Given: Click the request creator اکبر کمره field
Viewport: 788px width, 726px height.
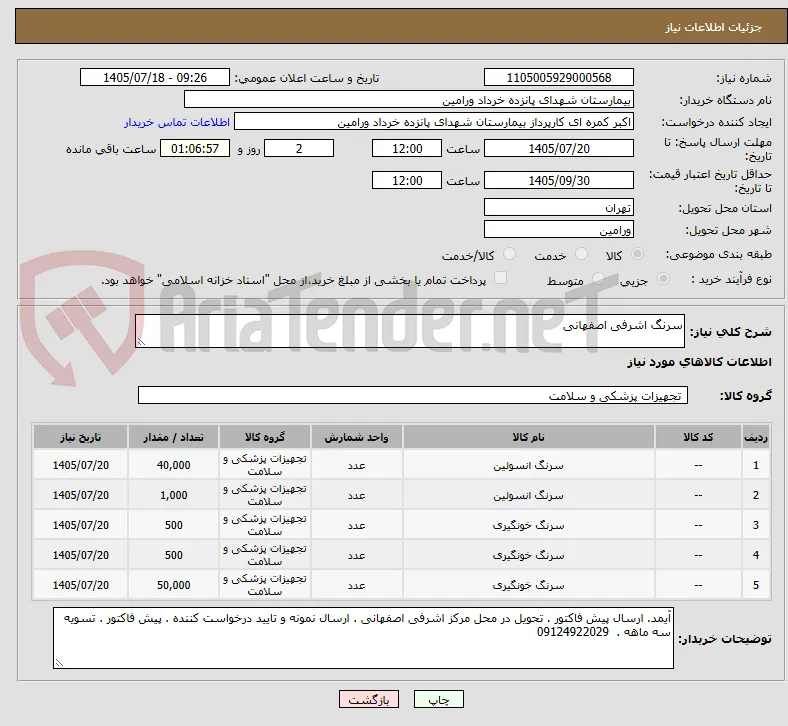Looking at the screenshot, I should (434, 122).
